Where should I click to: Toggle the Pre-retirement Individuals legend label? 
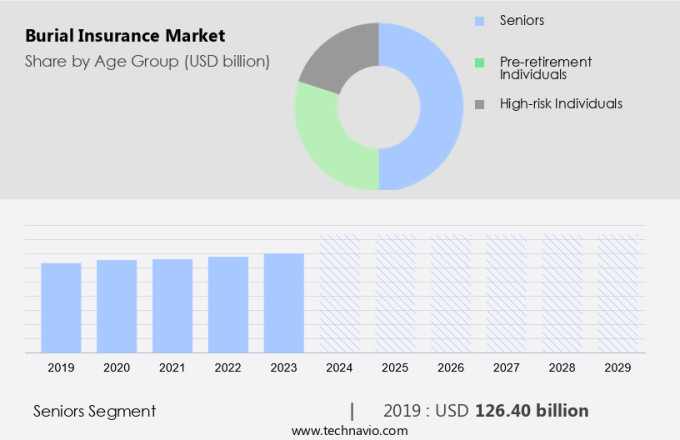click(x=548, y=68)
